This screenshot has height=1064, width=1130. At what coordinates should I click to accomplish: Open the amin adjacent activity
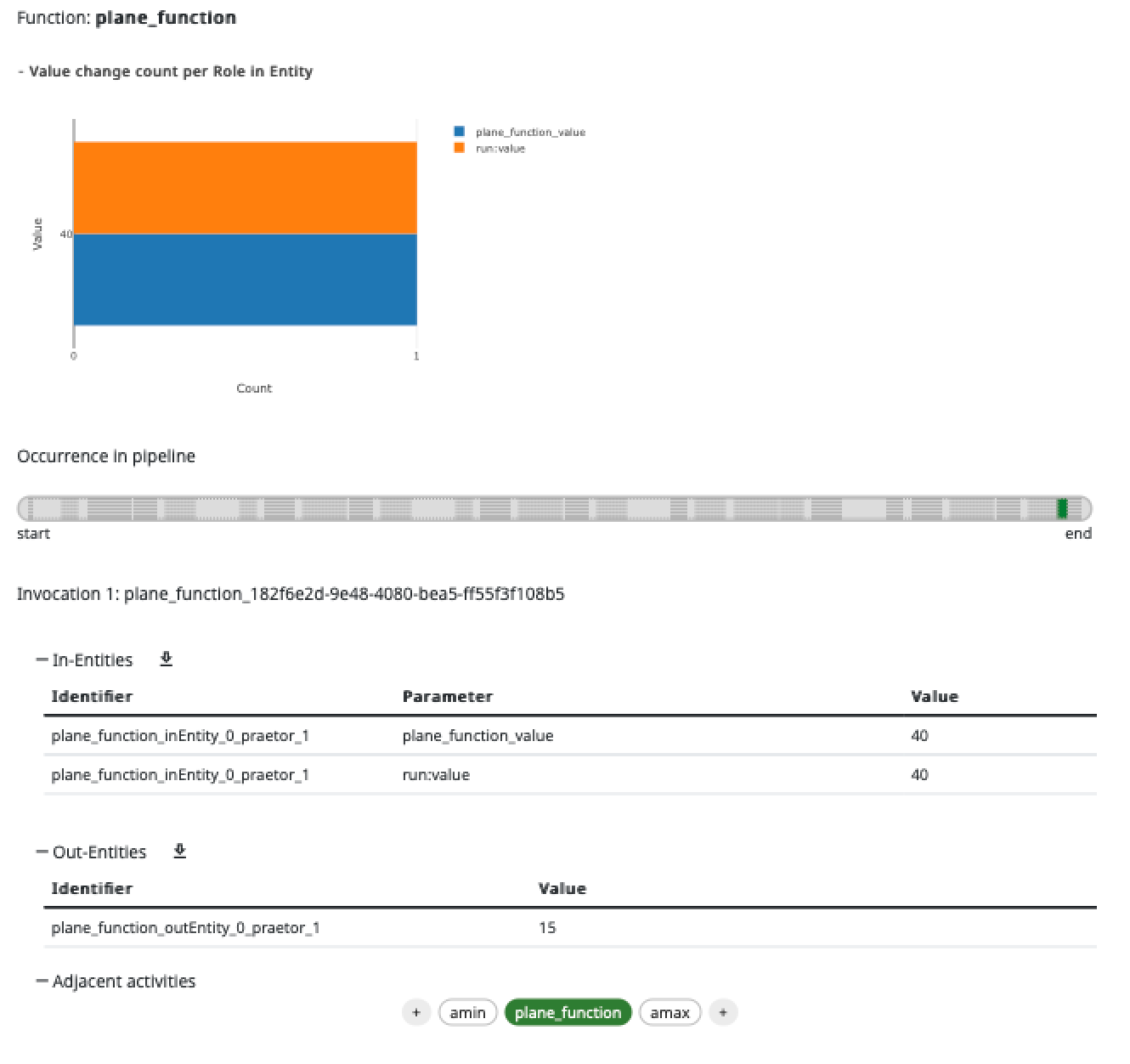pos(467,1012)
